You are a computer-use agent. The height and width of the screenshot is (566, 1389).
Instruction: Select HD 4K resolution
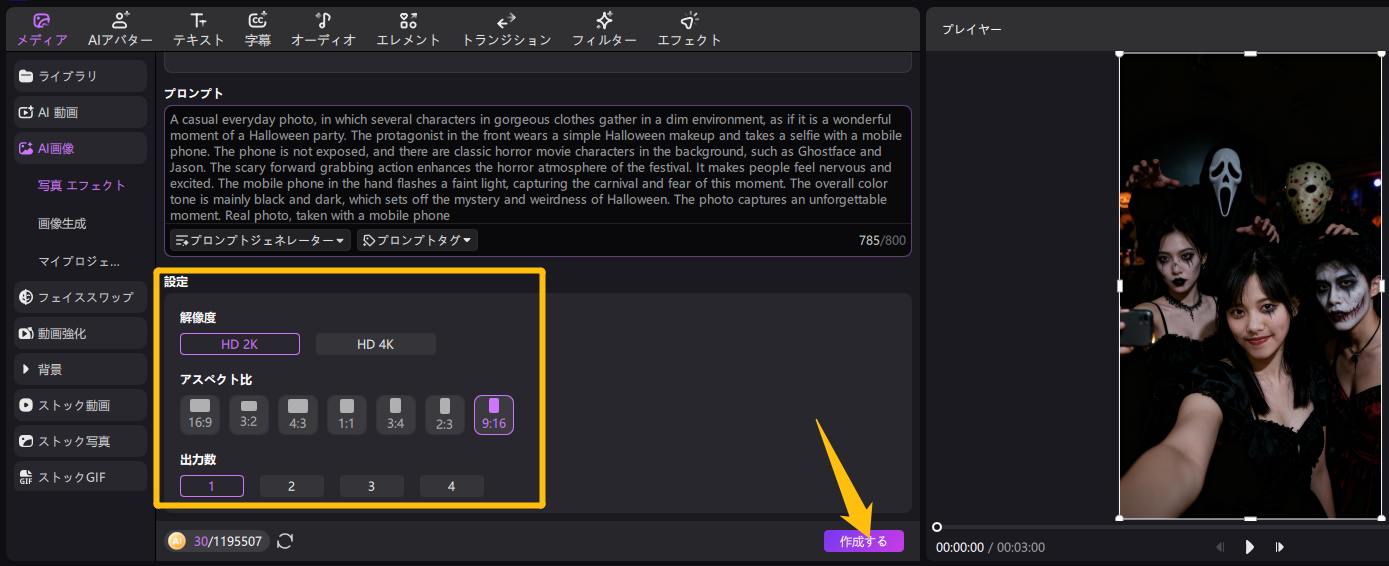pyautogui.click(x=375, y=344)
